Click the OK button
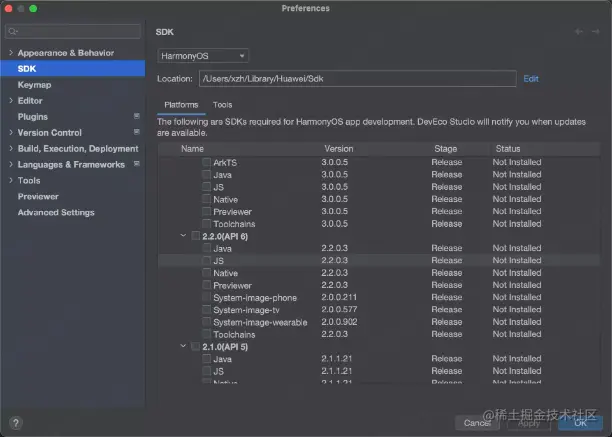Screen dimensions: 612x437 pos(580,423)
